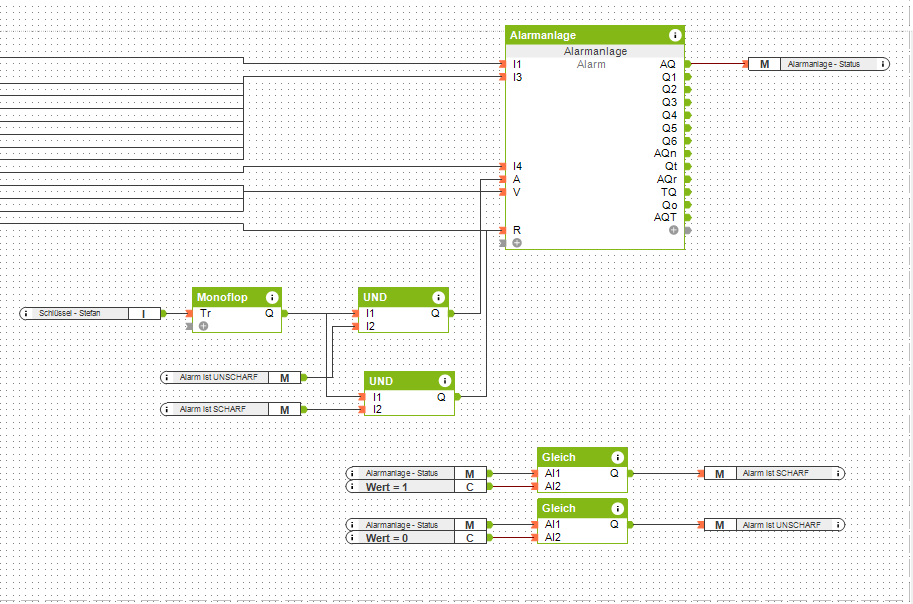This screenshot has width=913, height=604.
Task: Click output connector Q5 on Alarmanlage
Action: (688, 128)
